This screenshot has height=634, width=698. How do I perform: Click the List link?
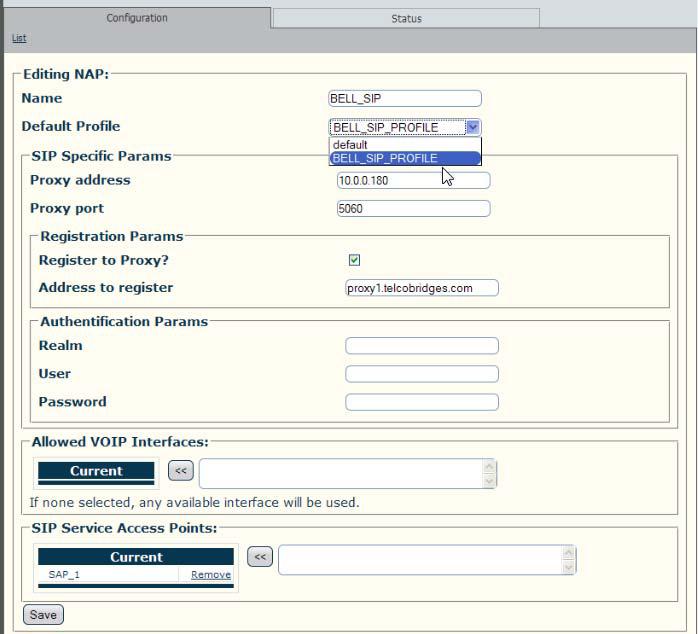point(19,38)
